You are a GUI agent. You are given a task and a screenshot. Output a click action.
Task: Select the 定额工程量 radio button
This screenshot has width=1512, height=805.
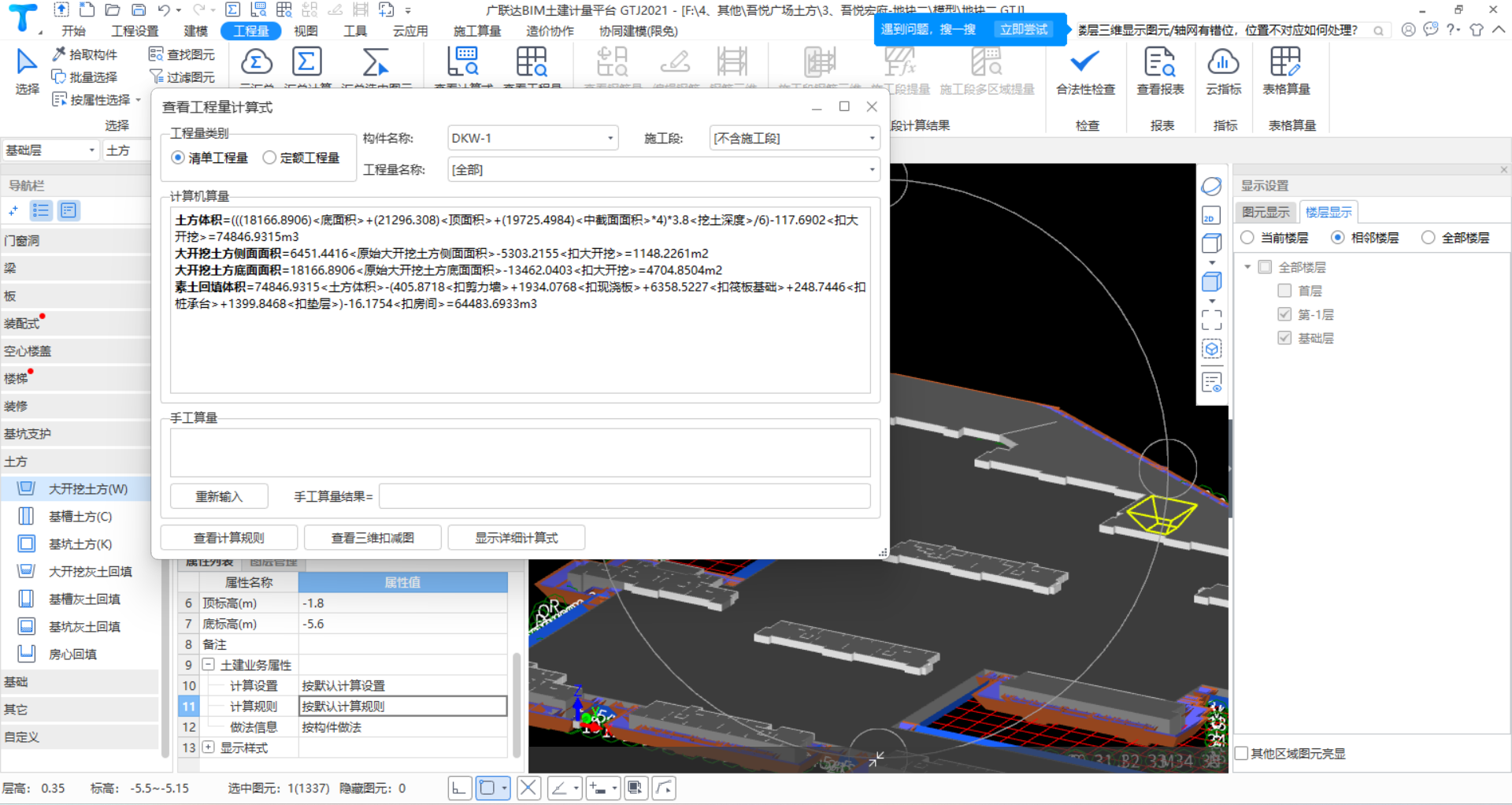269,158
